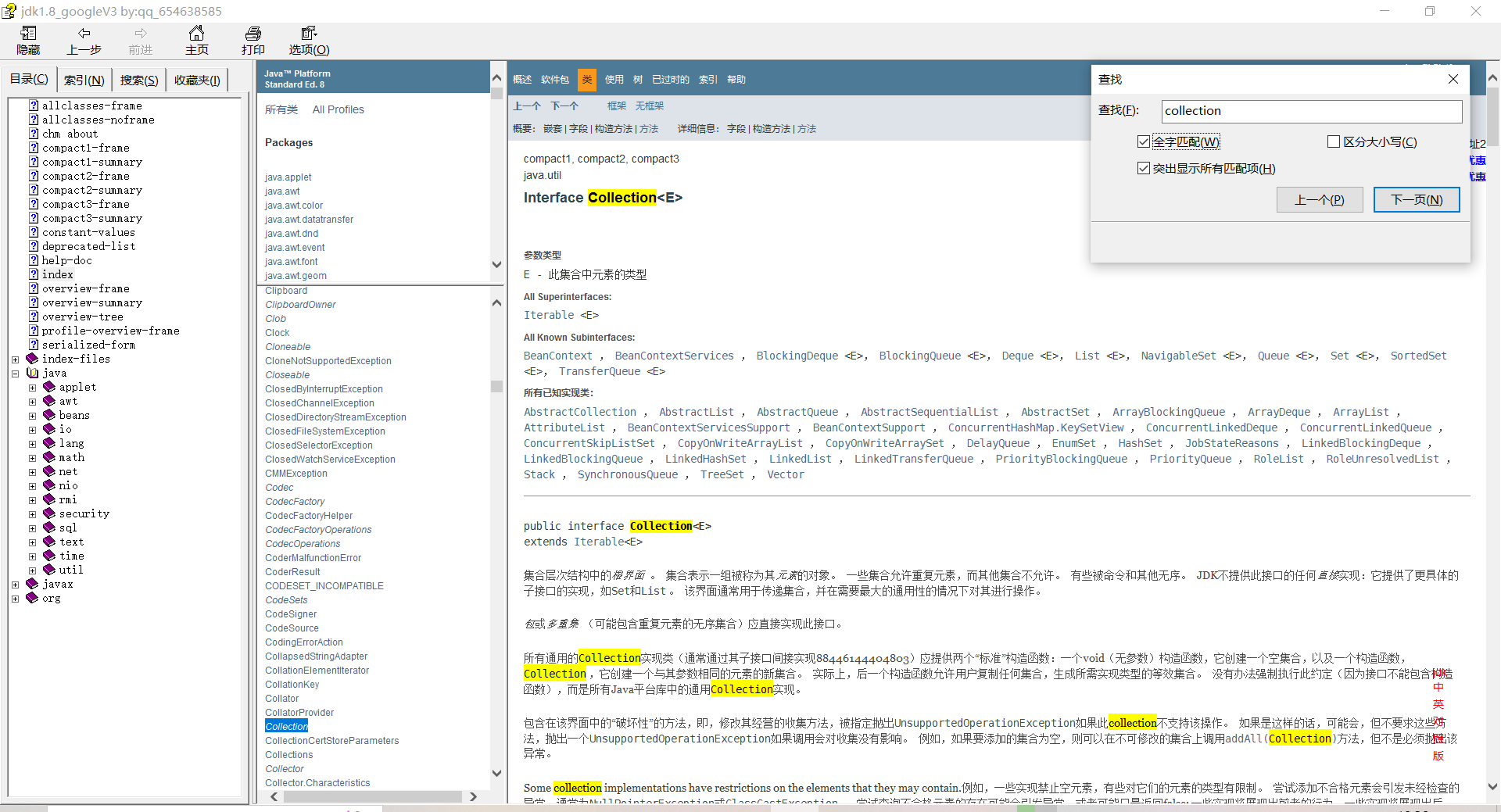Expand the org tree node
1501x812 pixels.
coord(15,599)
